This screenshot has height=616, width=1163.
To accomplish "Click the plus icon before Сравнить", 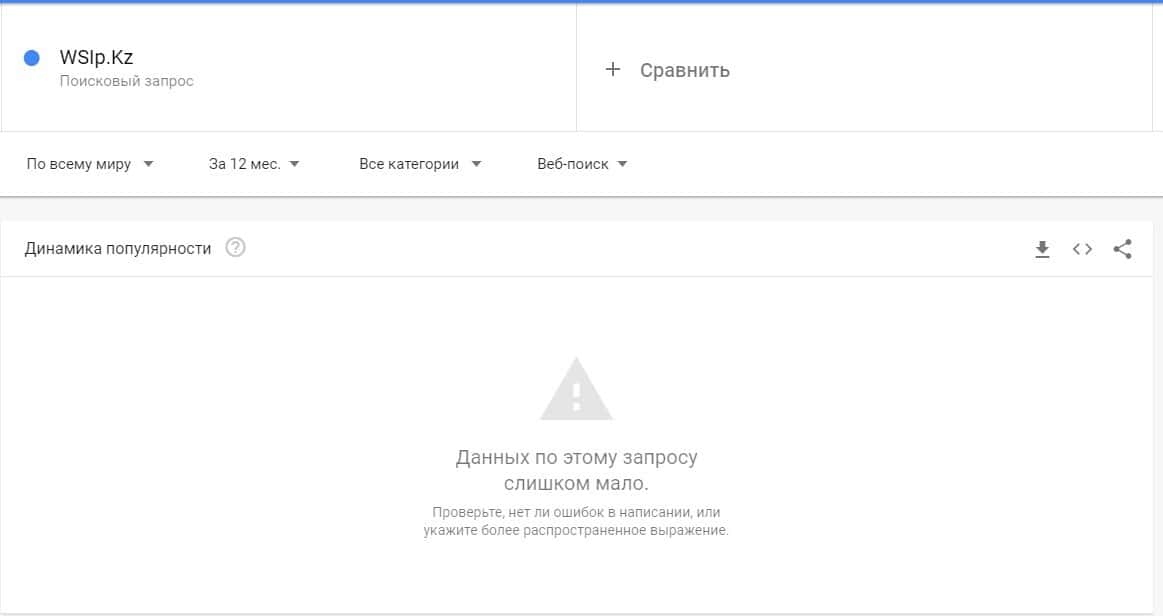I will coord(613,69).
